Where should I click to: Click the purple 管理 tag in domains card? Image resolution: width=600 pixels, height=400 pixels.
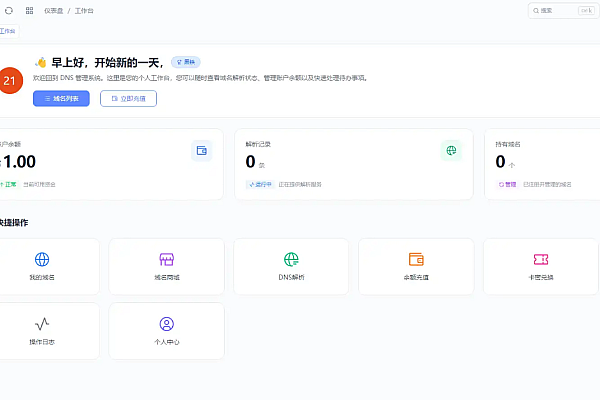(x=507, y=184)
